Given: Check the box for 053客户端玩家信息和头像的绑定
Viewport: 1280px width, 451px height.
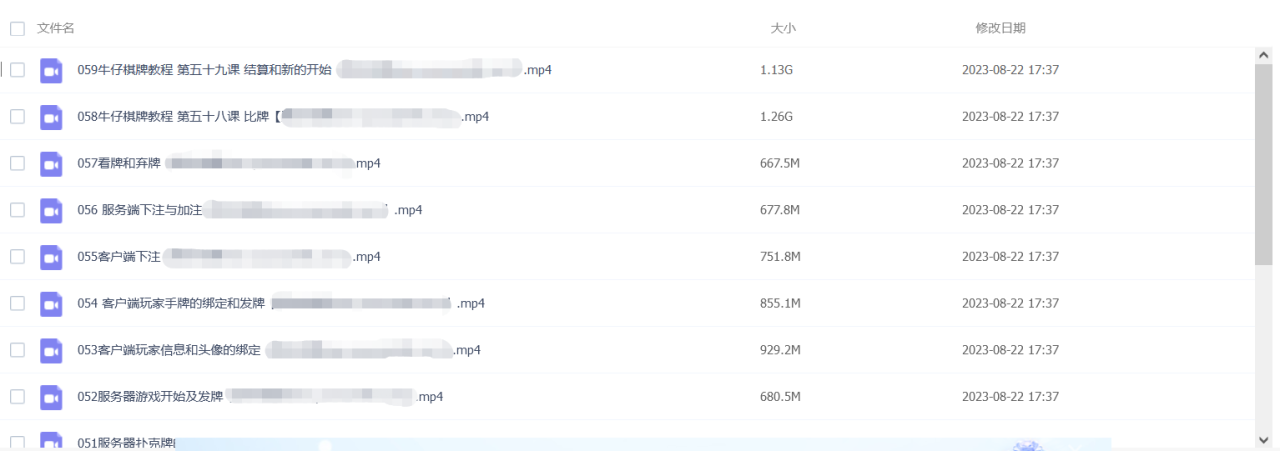Looking at the screenshot, I should coord(17,350).
